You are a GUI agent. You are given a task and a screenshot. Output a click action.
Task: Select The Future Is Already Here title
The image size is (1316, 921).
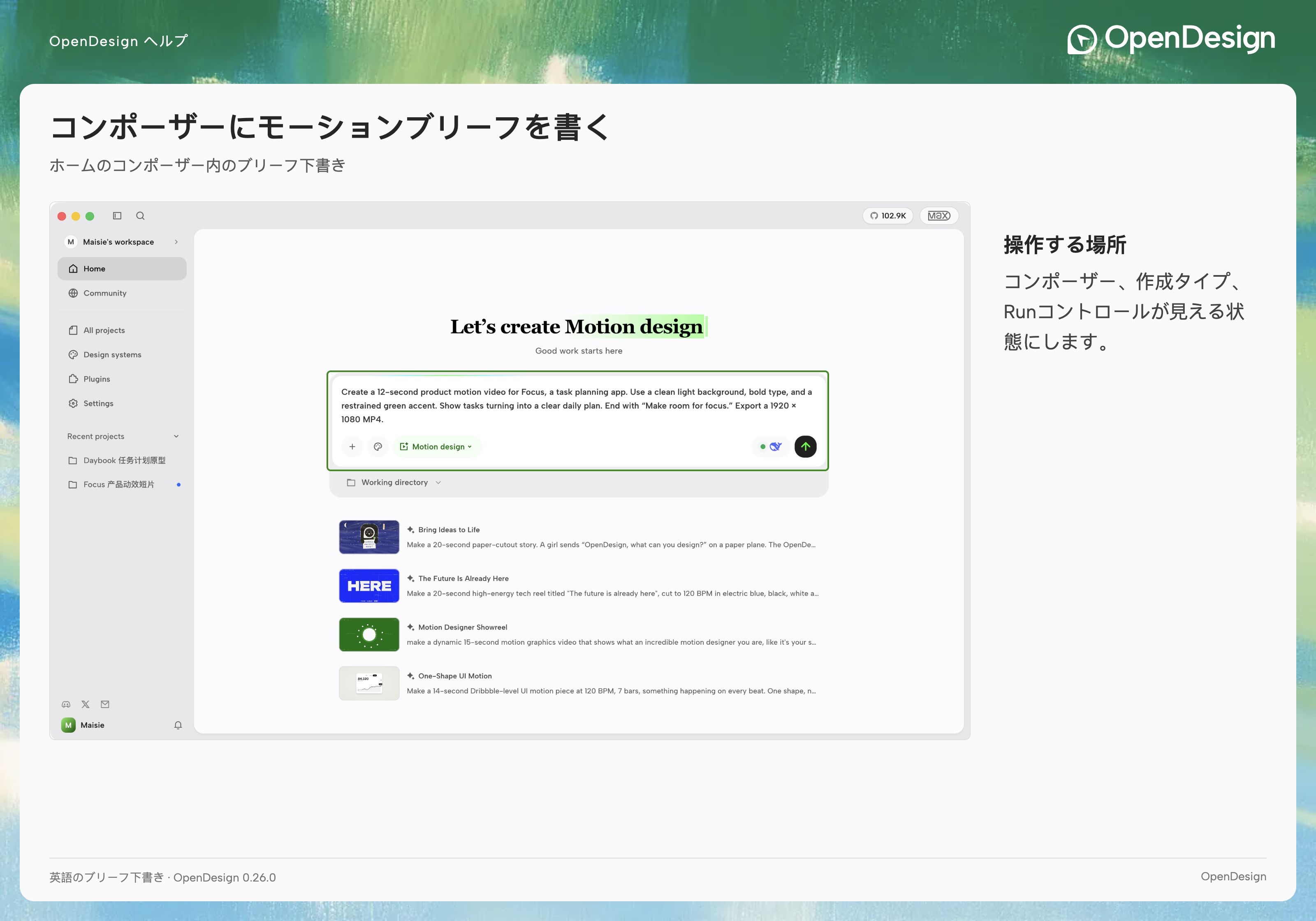(x=464, y=578)
